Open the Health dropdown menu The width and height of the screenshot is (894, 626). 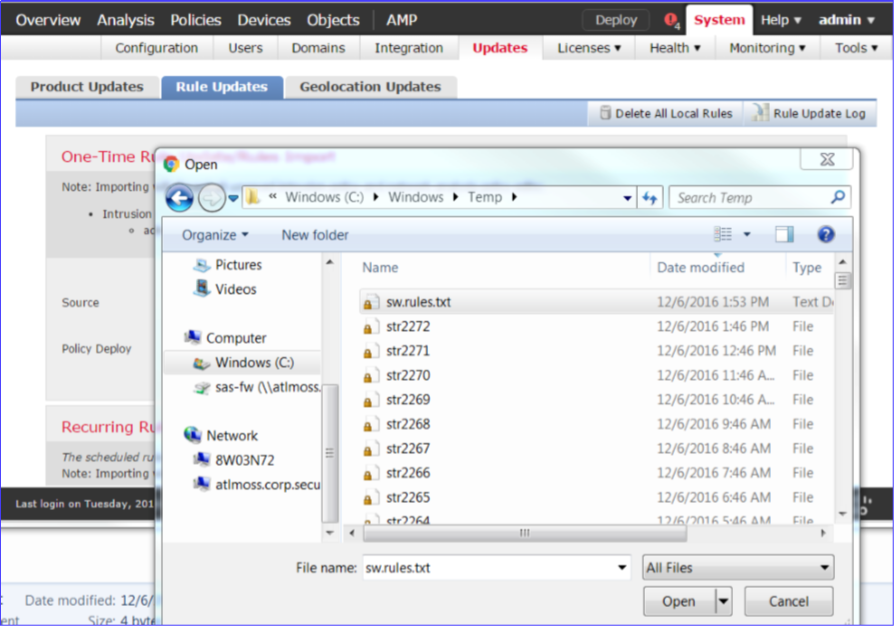[x=675, y=48]
